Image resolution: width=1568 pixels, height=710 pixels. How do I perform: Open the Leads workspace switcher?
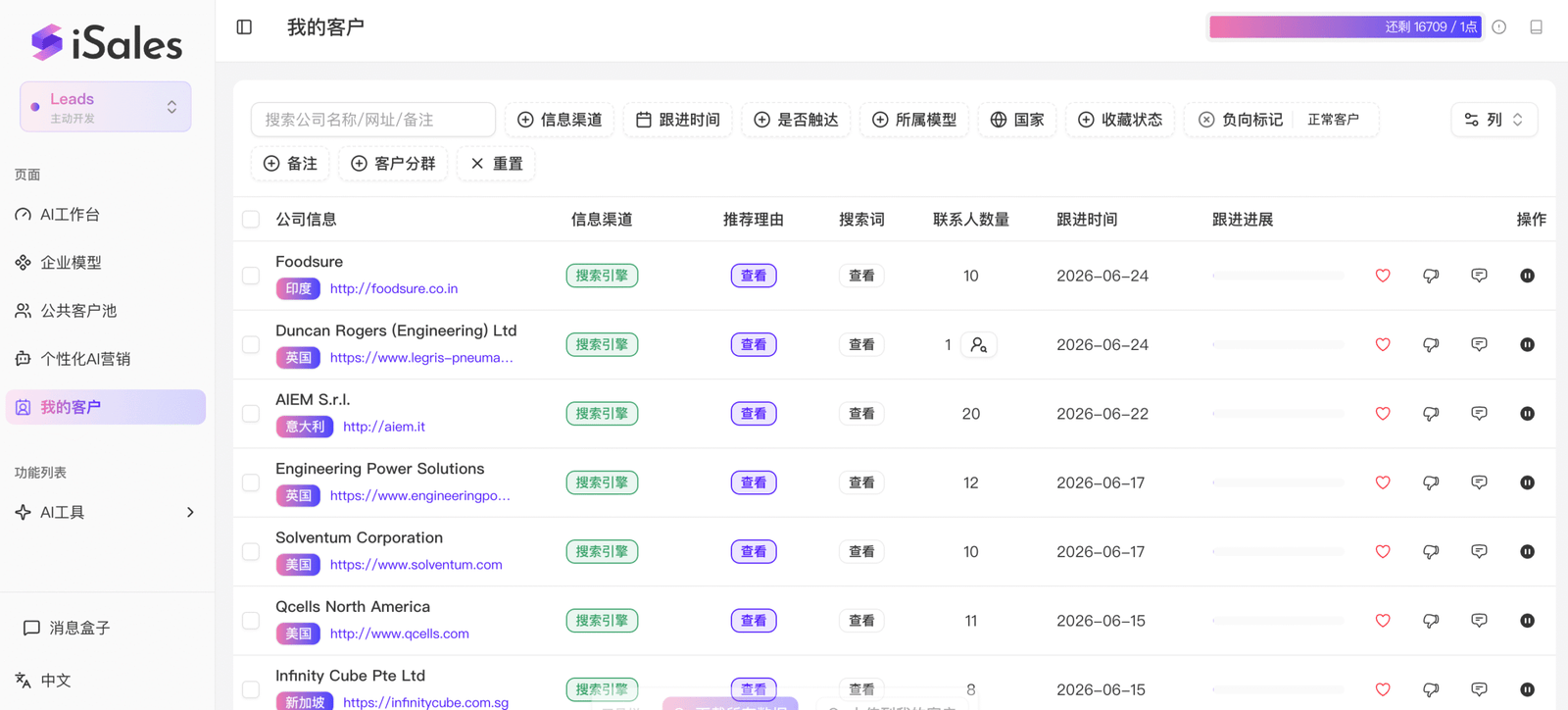(x=106, y=107)
